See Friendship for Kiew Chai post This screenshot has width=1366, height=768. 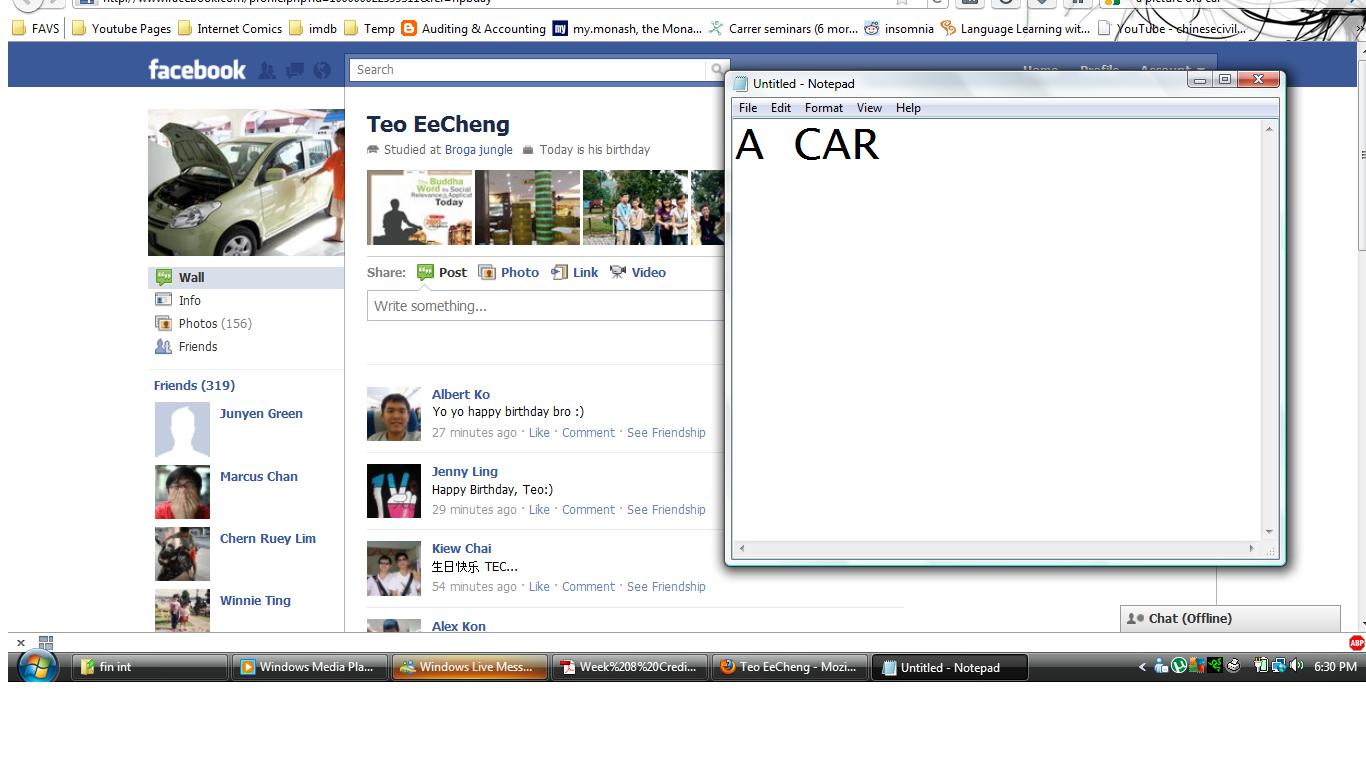(666, 586)
